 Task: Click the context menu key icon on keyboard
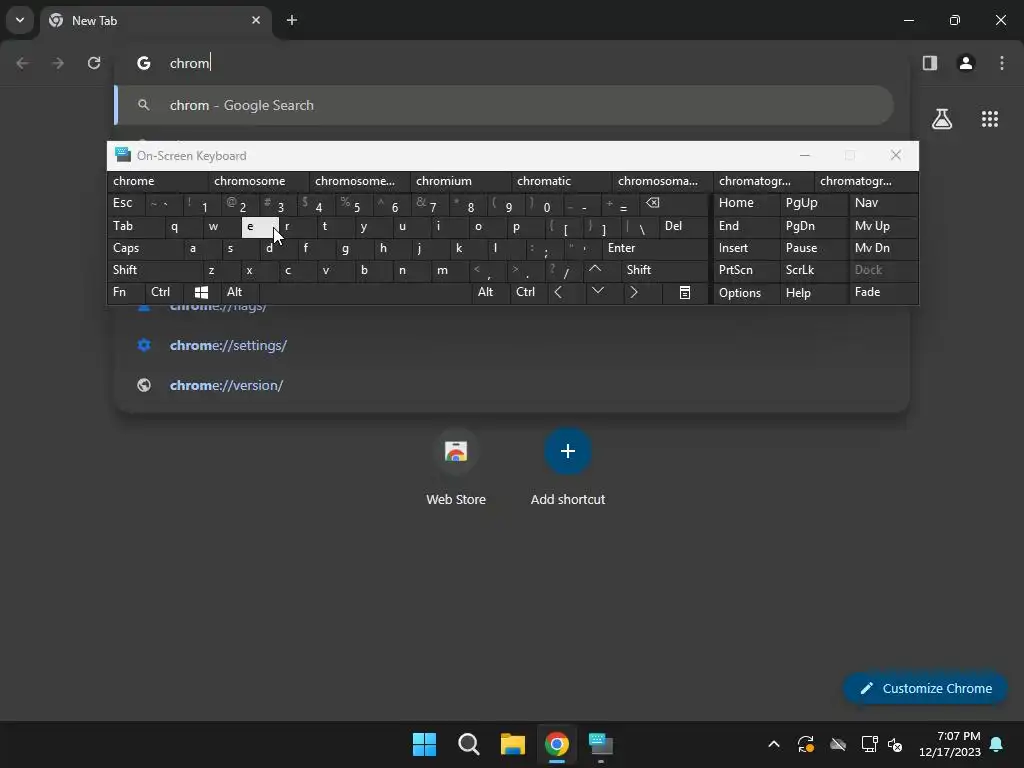(684, 293)
